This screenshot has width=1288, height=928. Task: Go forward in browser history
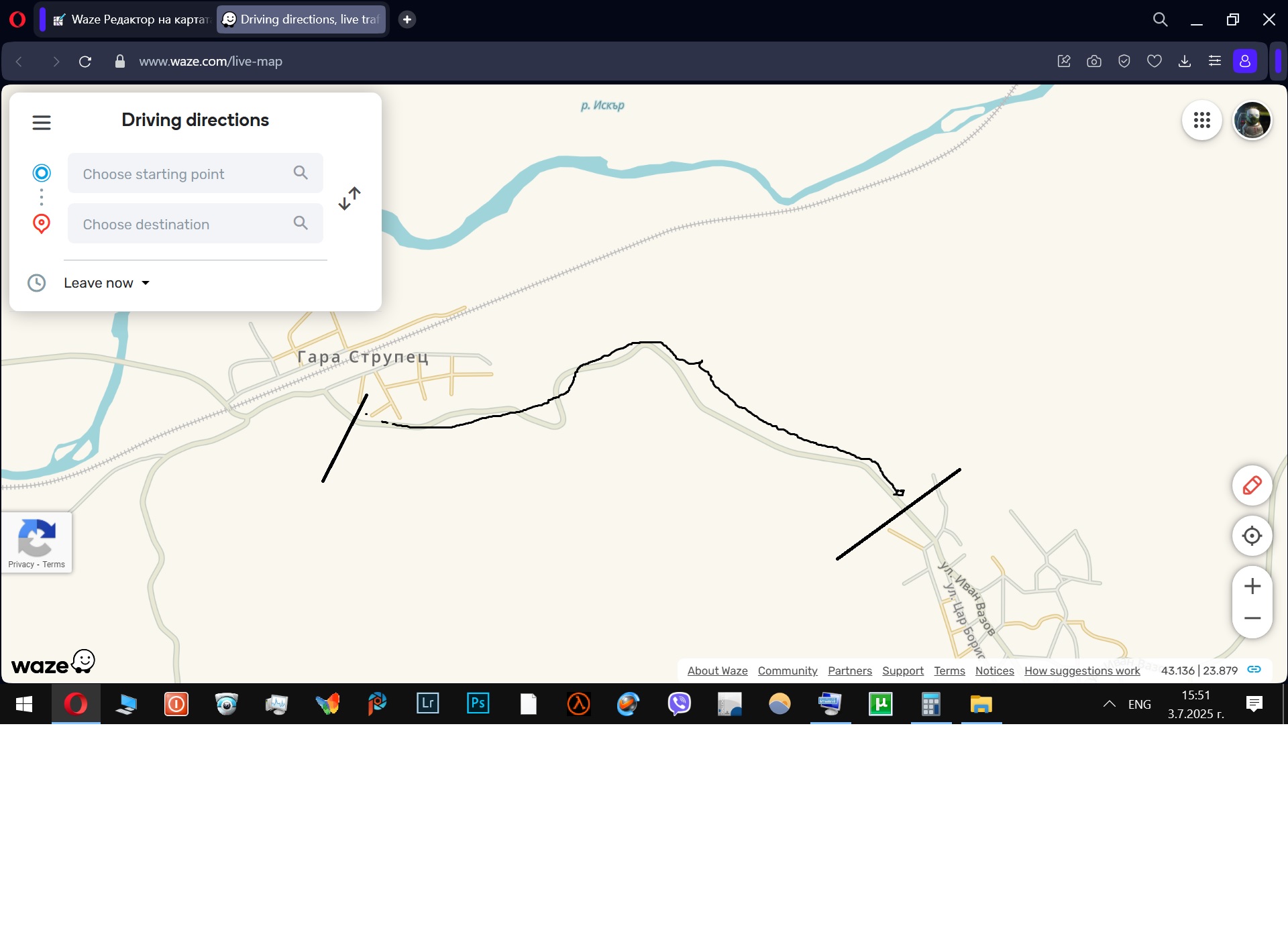tap(56, 62)
